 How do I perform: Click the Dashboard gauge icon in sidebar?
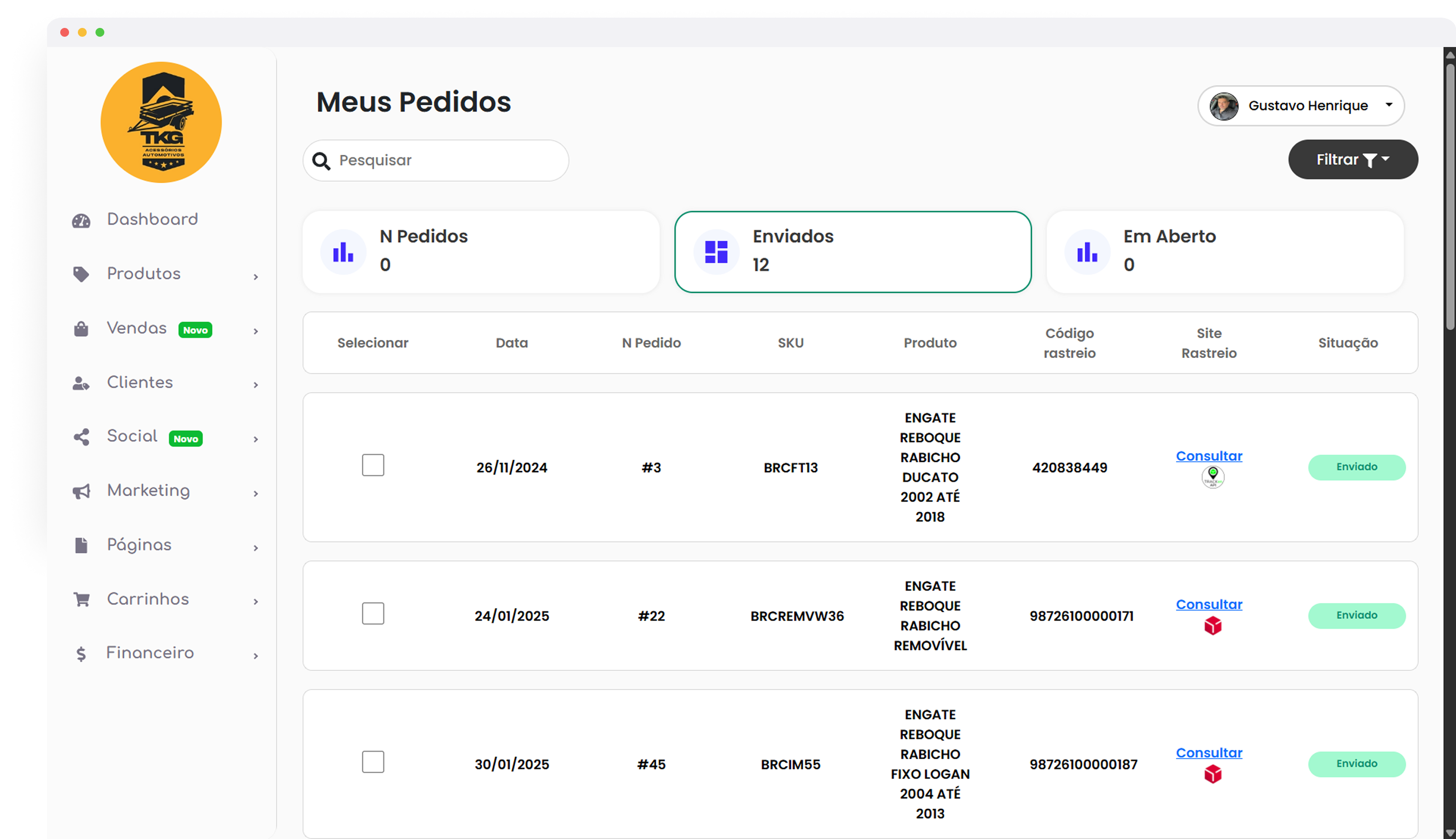click(81, 220)
